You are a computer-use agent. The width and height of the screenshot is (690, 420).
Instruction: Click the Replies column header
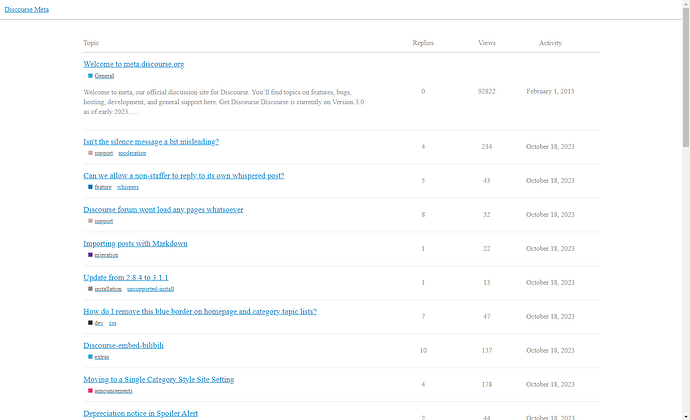pyautogui.click(x=423, y=43)
